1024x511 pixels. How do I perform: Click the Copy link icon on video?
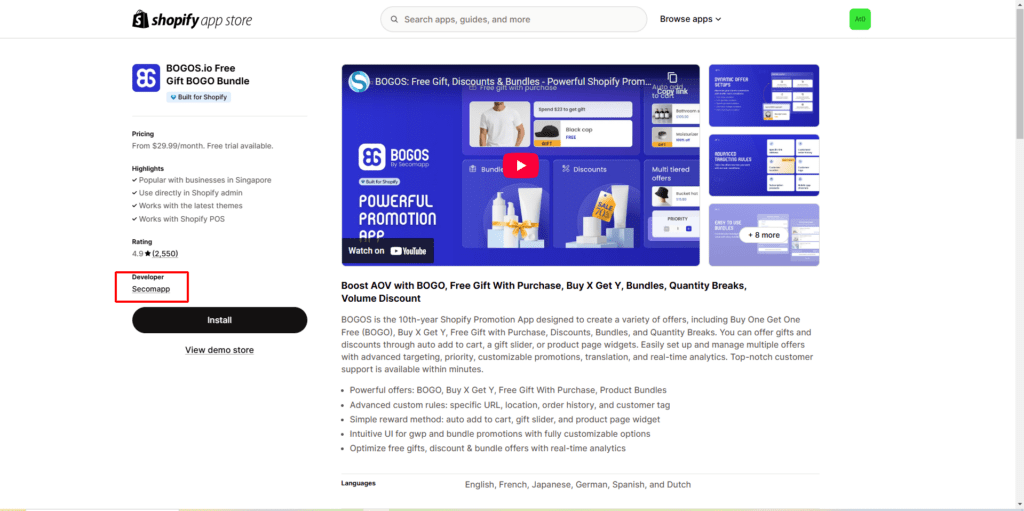(x=672, y=79)
